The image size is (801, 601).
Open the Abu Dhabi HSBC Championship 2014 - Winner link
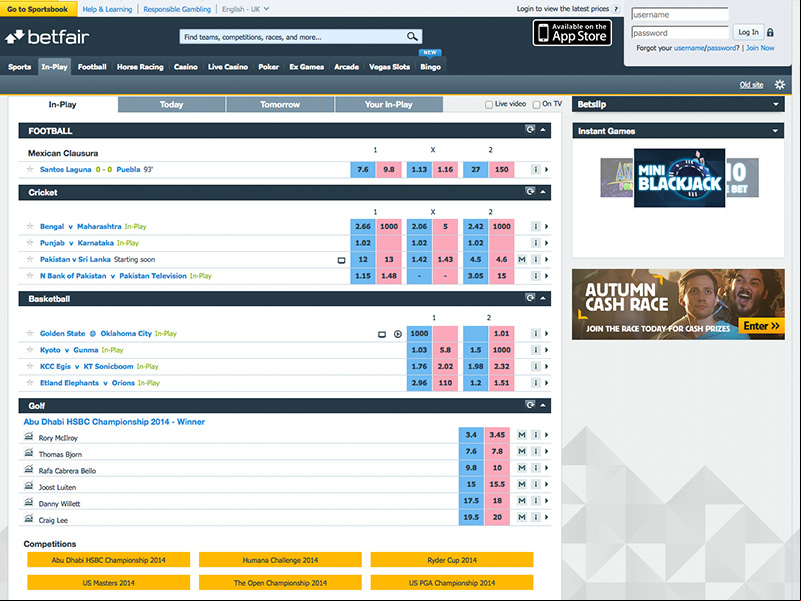(114, 422)
